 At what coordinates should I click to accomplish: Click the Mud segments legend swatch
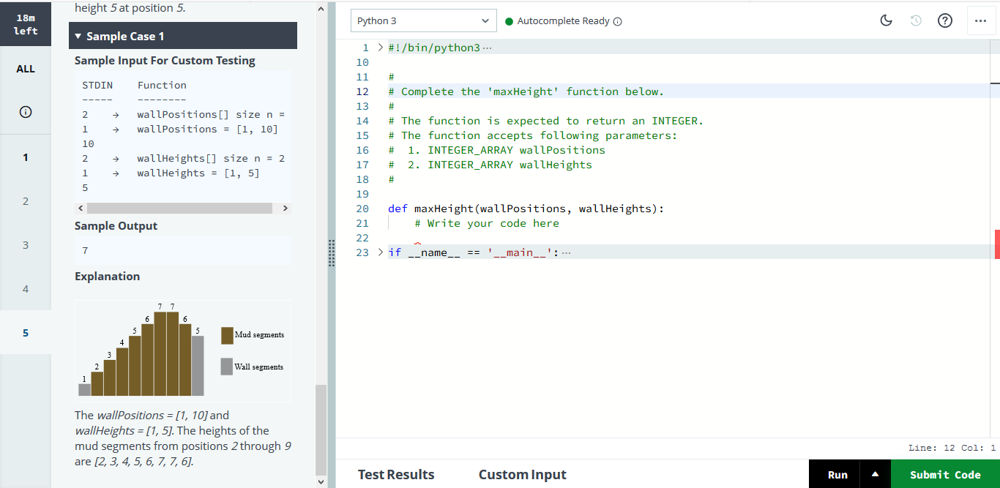click(x=227, y=335)
